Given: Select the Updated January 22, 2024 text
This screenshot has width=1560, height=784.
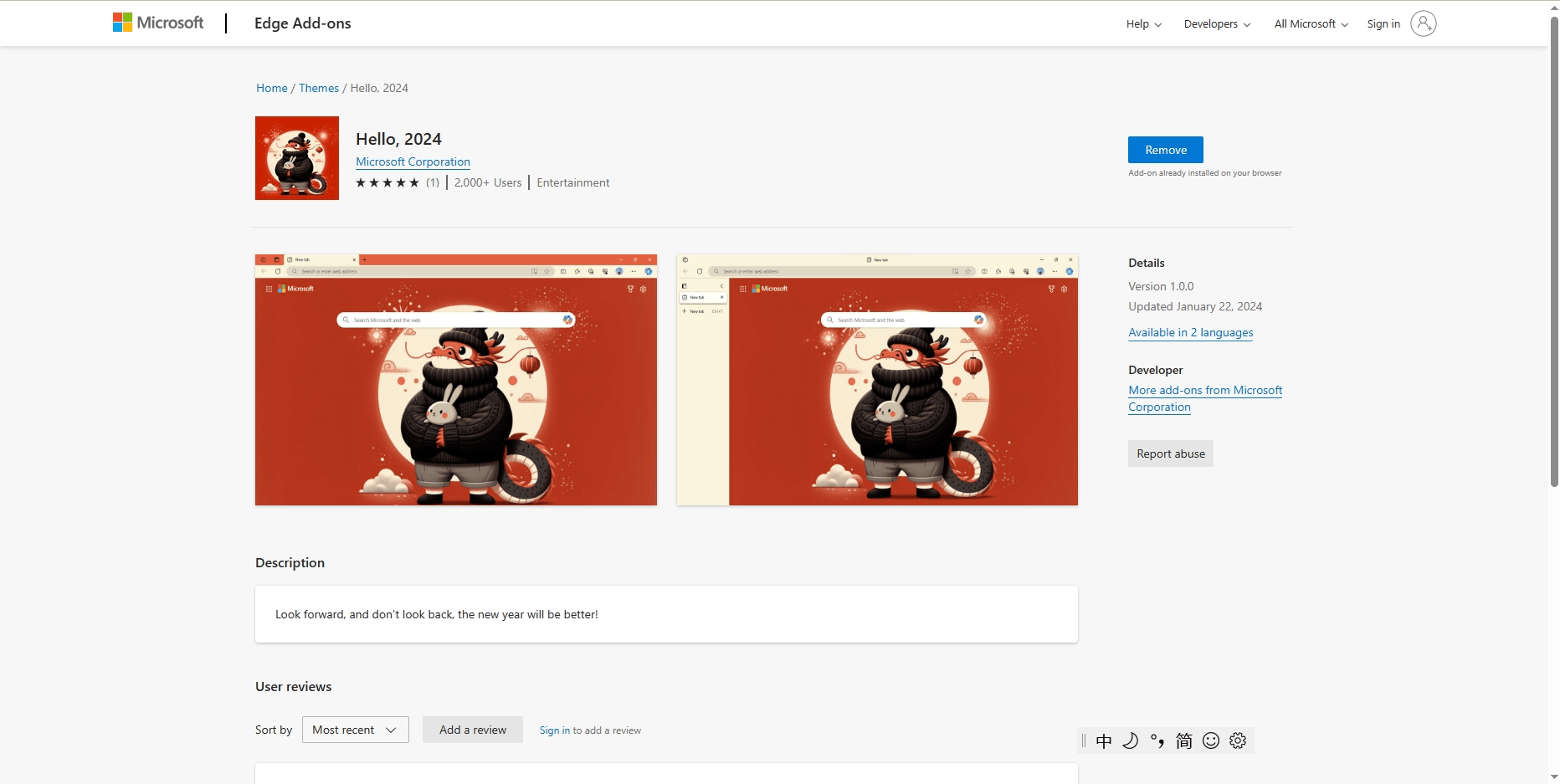Looking at the screenshot, I should tap(1195, 306).
